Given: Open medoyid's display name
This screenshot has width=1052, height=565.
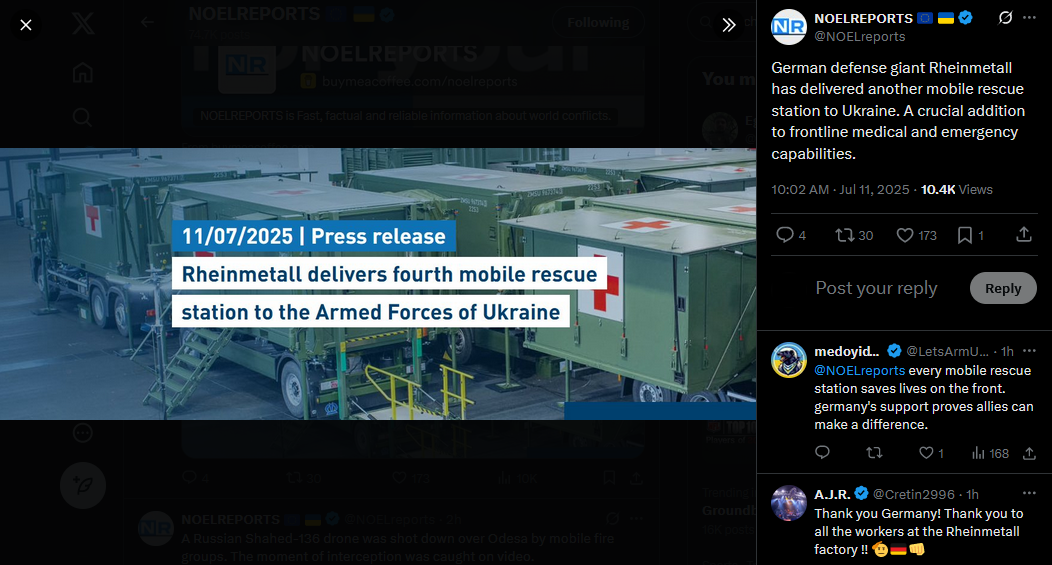Looking at the screenshot, I should (x=846, y=351).
